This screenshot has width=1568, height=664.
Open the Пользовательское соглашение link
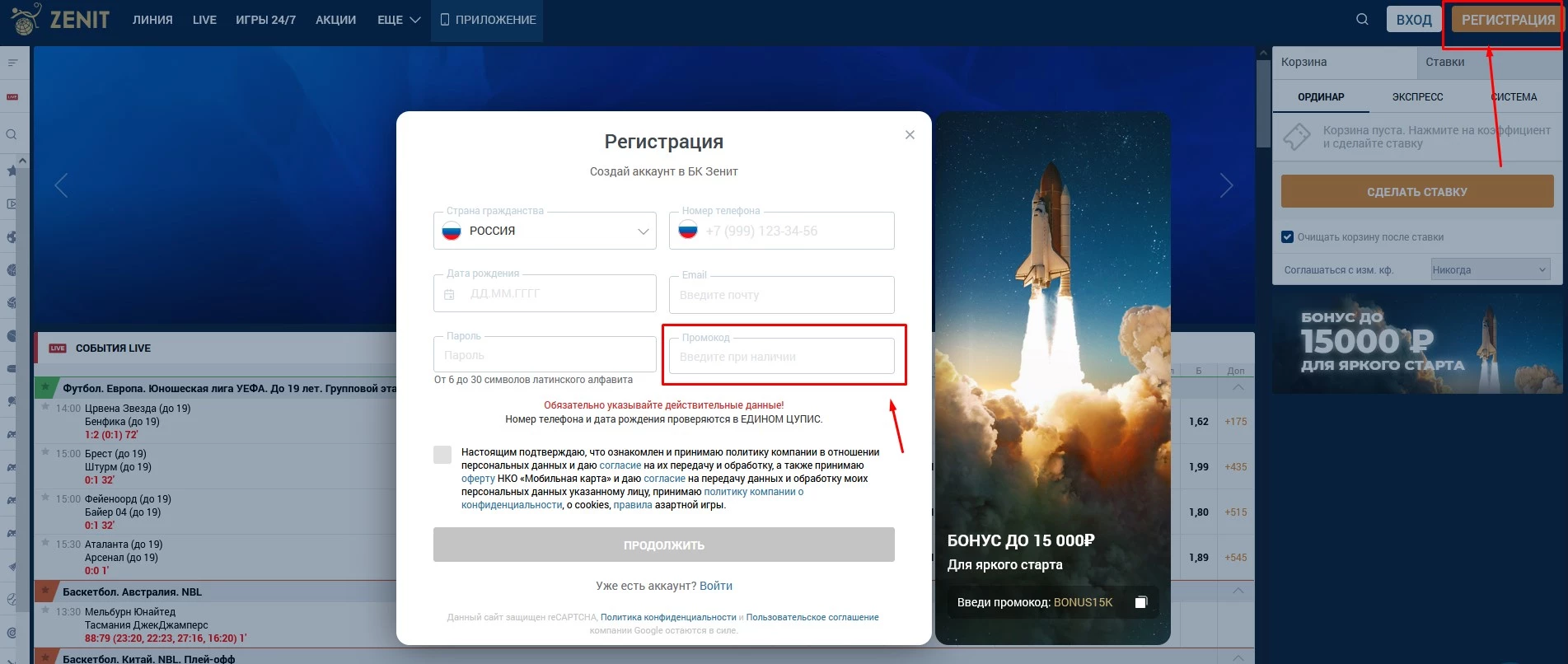pyautogui.click(x=812, y=617)
